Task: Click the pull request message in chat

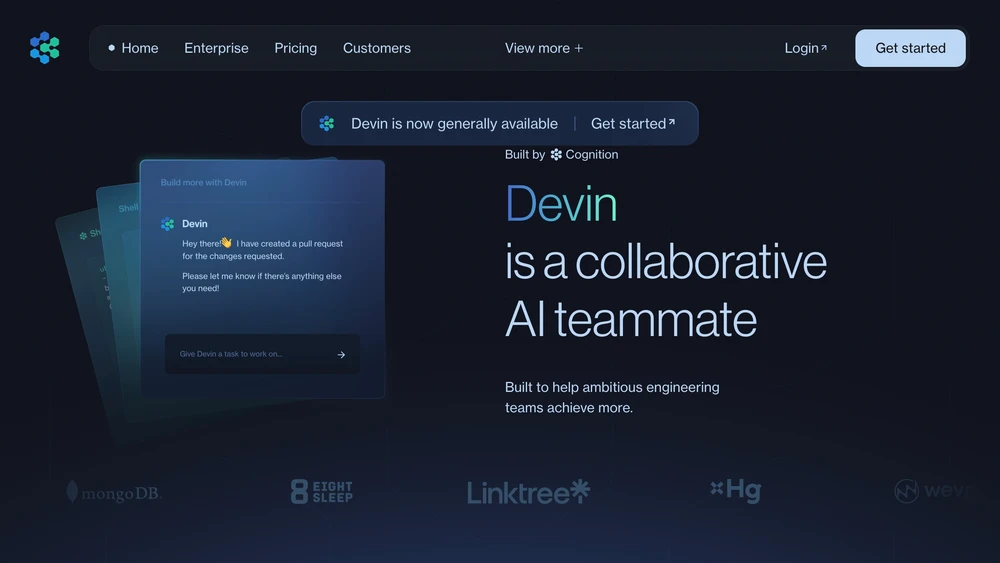Action: coord(262,249)
